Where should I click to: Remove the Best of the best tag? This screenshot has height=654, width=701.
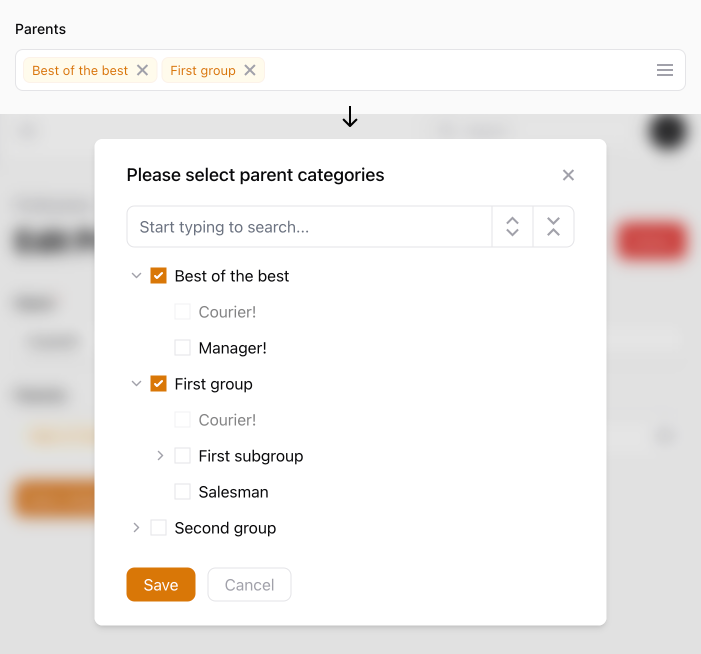click(142, 70)
